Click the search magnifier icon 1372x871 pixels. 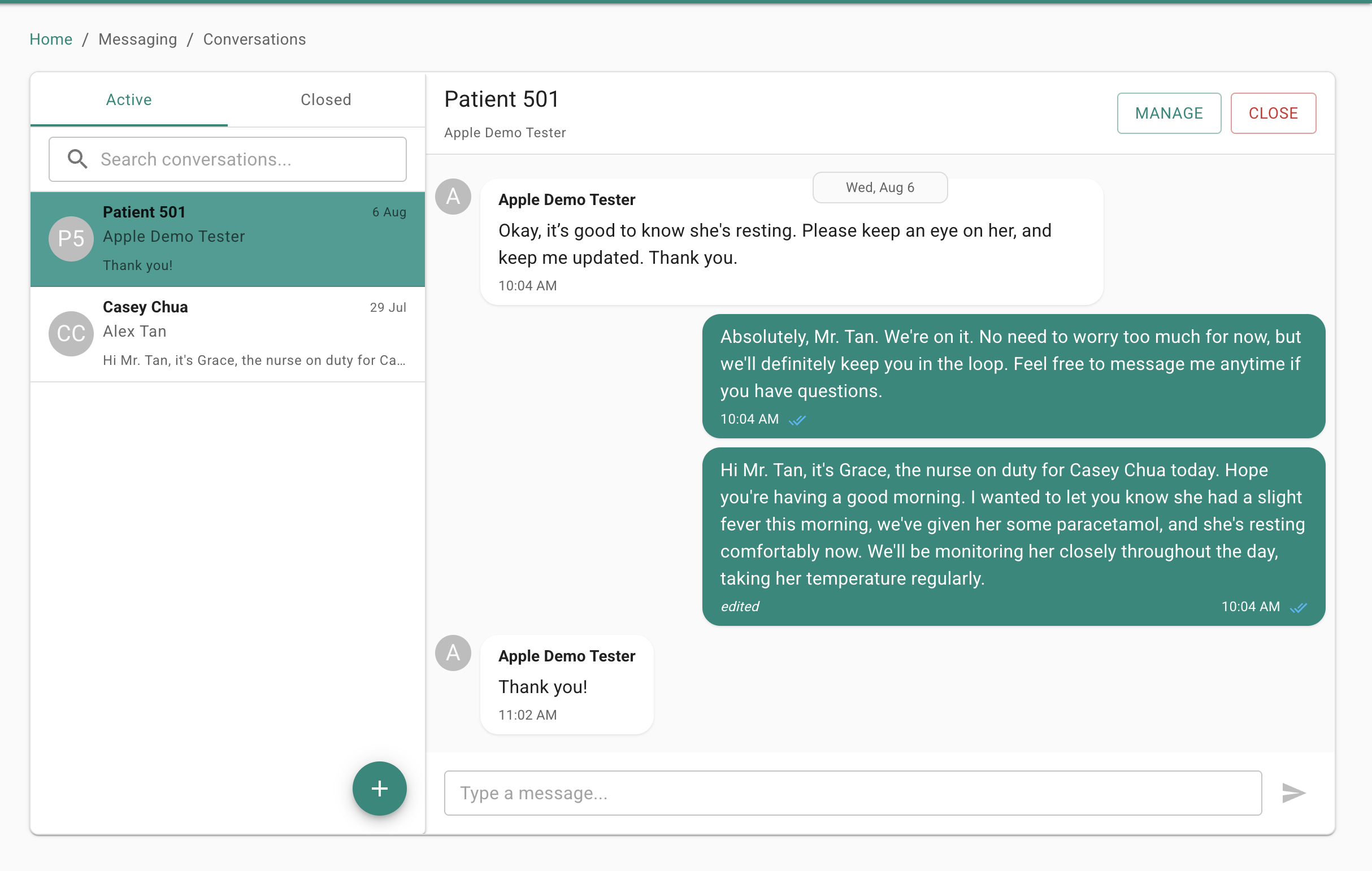pos(77,159)
